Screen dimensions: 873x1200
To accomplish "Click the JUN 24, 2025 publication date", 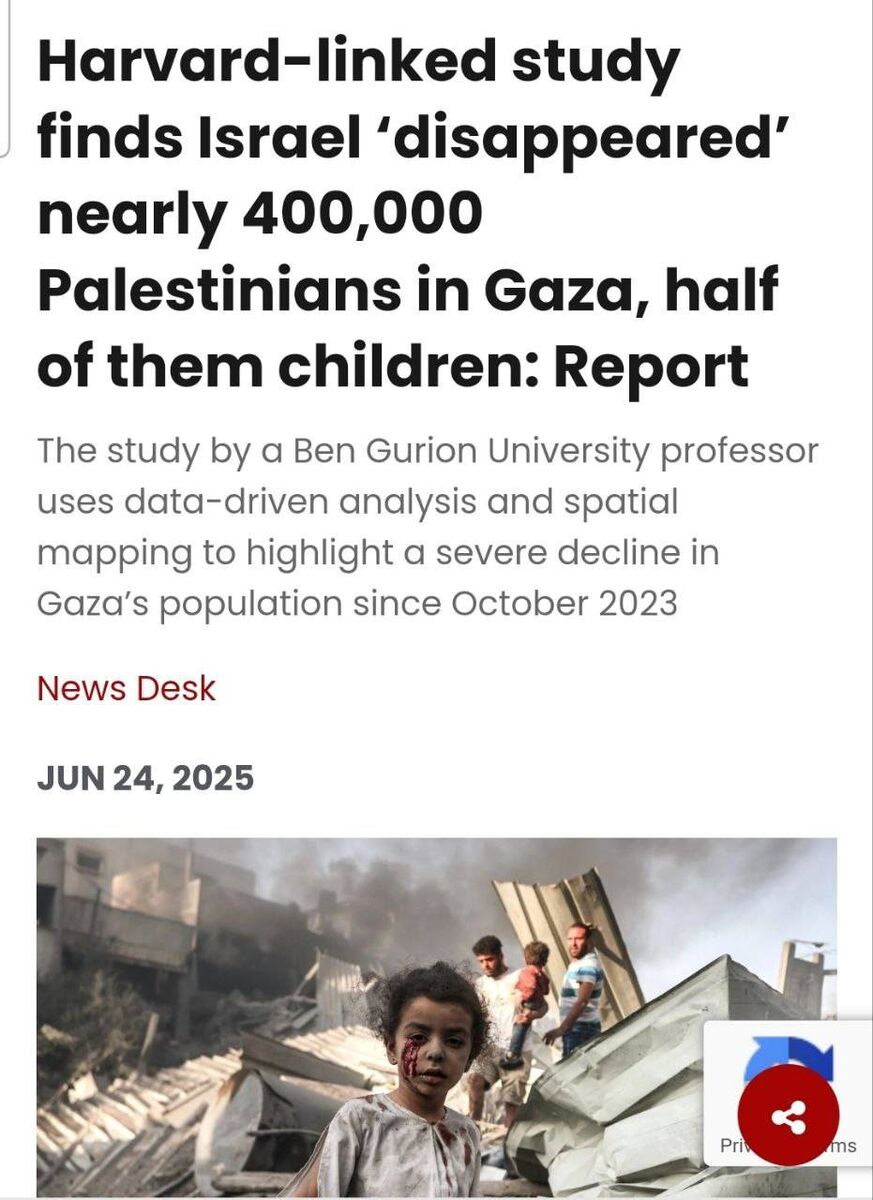I will (145, 778).
